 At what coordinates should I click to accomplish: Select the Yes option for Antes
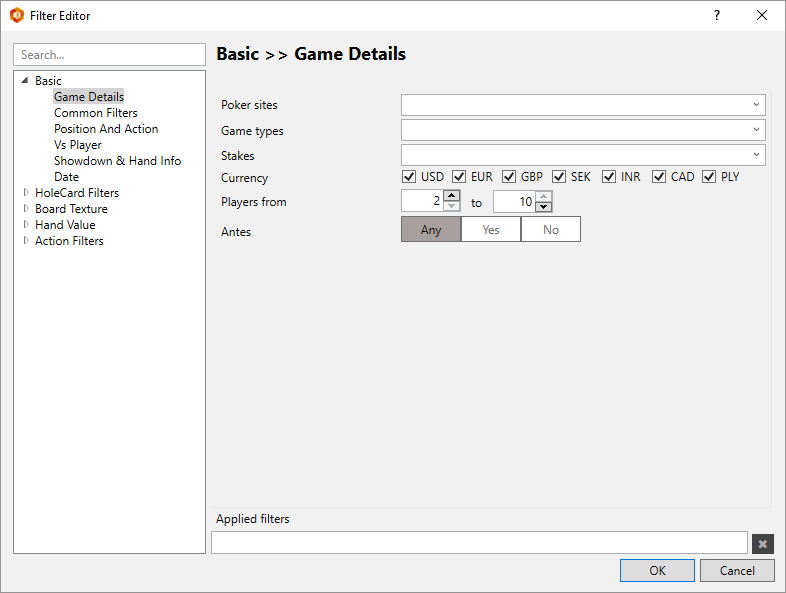[x=491, y=230]
